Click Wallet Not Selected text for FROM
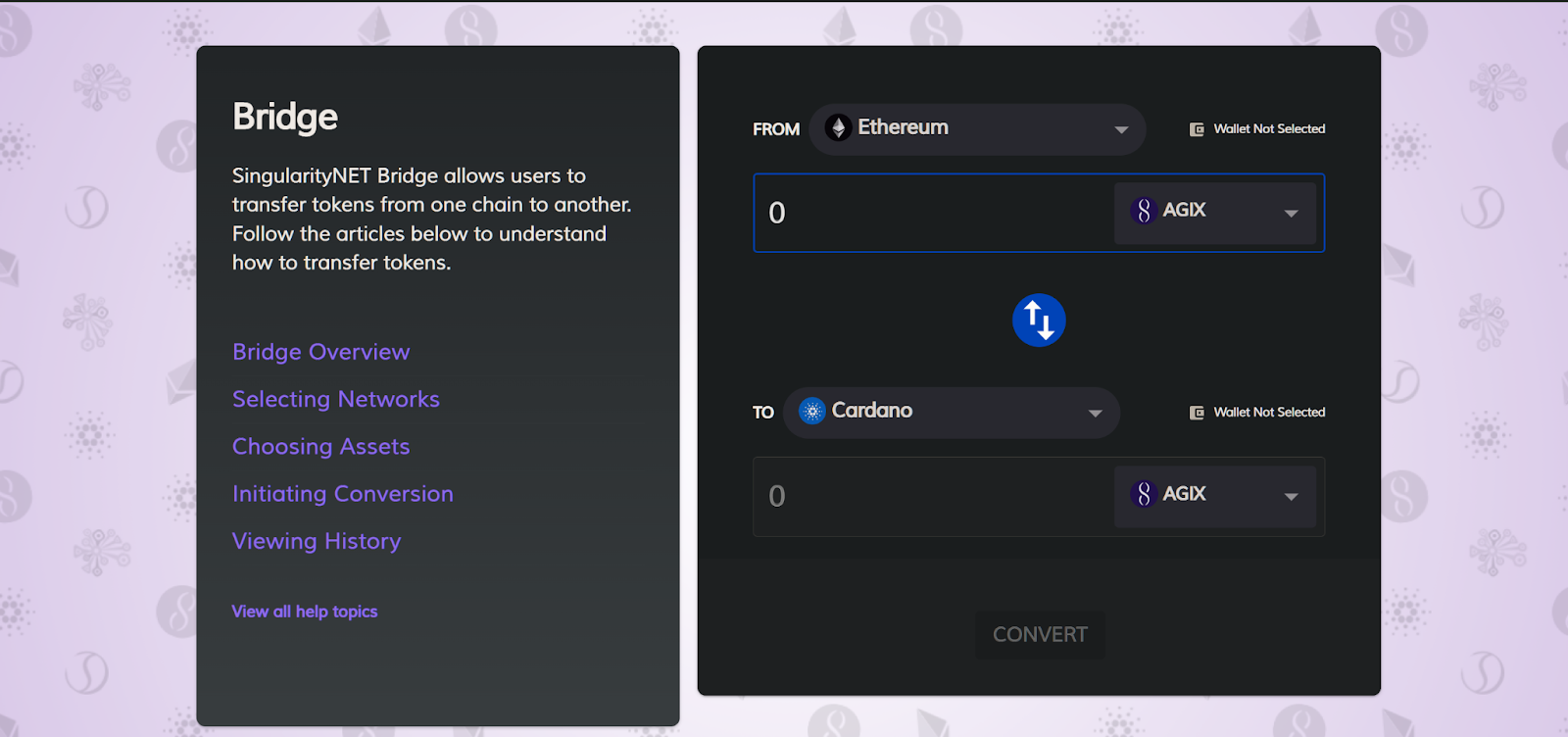Viewport: 1568px width, 737px height. 1269,128
